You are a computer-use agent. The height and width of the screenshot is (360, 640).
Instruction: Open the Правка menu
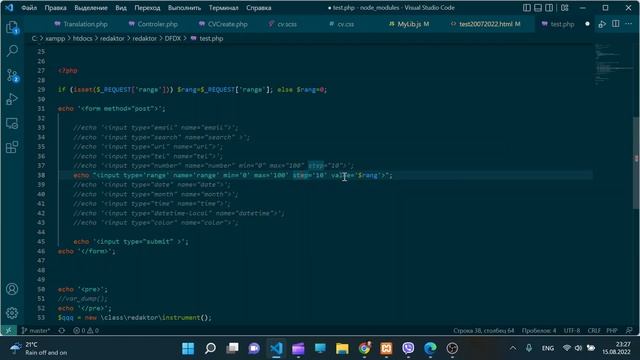pos(56,8)
